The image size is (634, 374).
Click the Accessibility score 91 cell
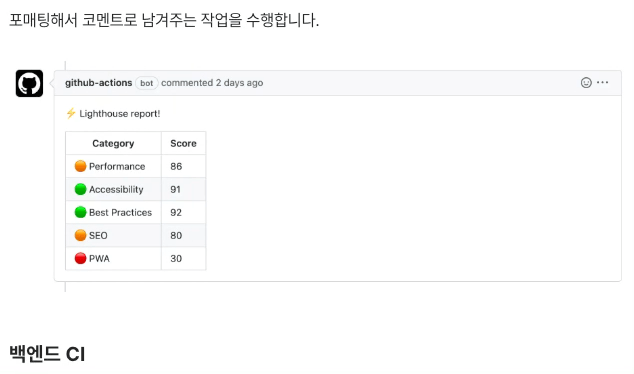tap(184, 189)
